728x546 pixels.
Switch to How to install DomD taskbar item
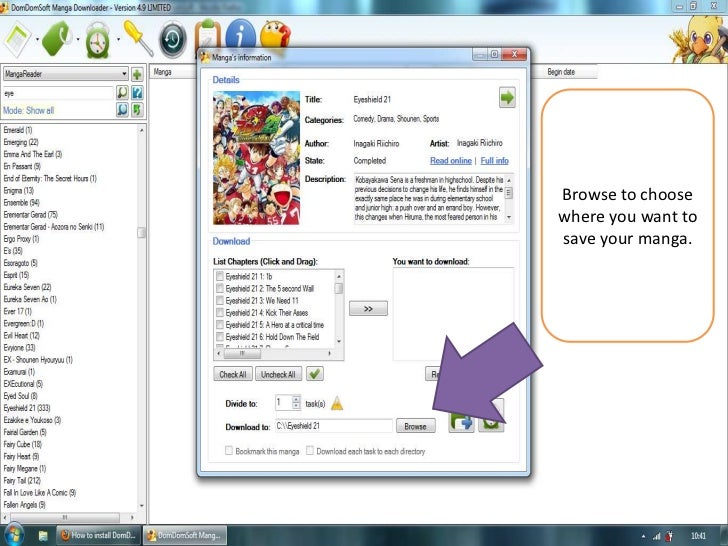[98, 535]
